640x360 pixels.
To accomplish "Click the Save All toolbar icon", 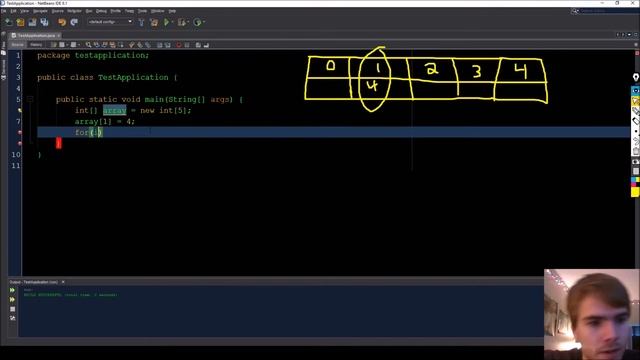I will pos(44,22).
